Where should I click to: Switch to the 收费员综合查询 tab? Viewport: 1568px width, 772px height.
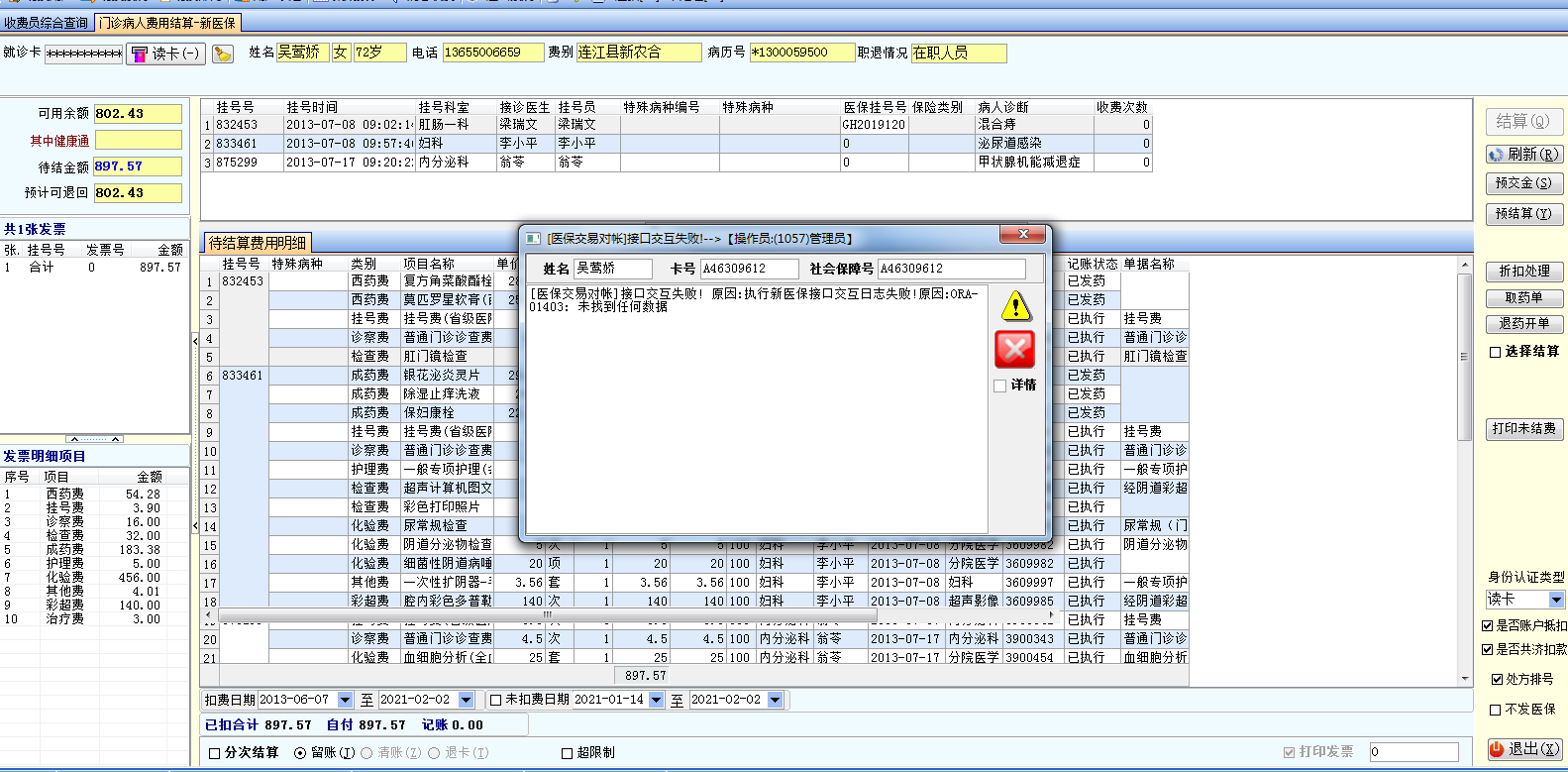(x=47, y=23)
